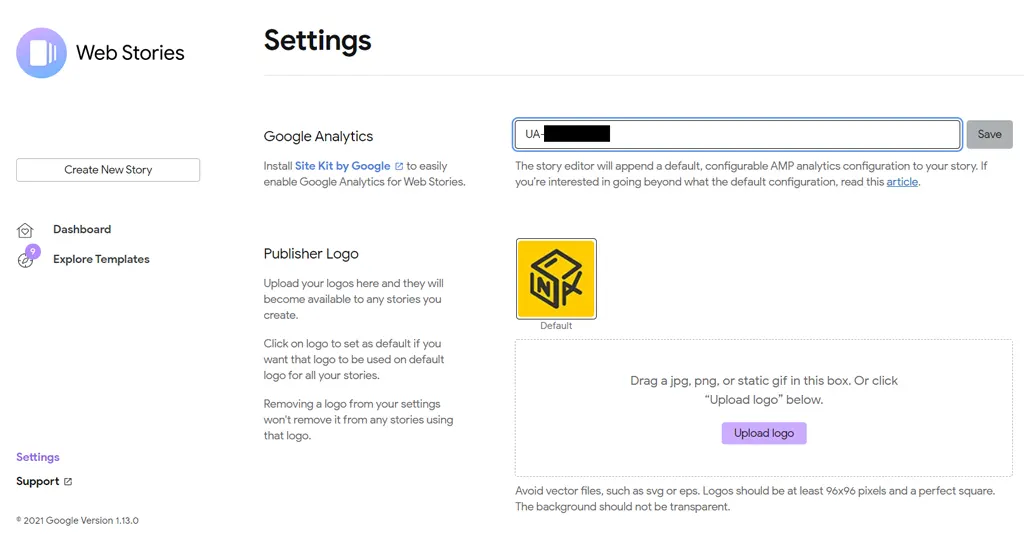This screenshot has height=545, width=1024.
Task: Click the 2021 Google Version 1.13.0 text
Action: (x=77, y=521)
